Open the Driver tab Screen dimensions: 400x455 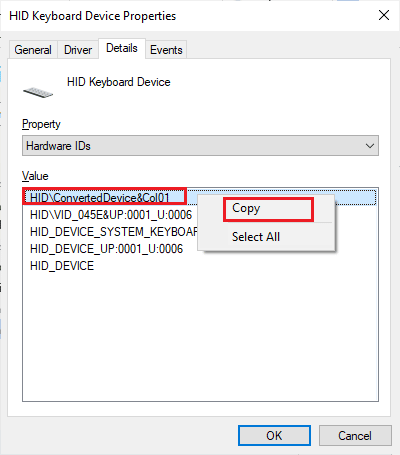[x=78, y=50]
